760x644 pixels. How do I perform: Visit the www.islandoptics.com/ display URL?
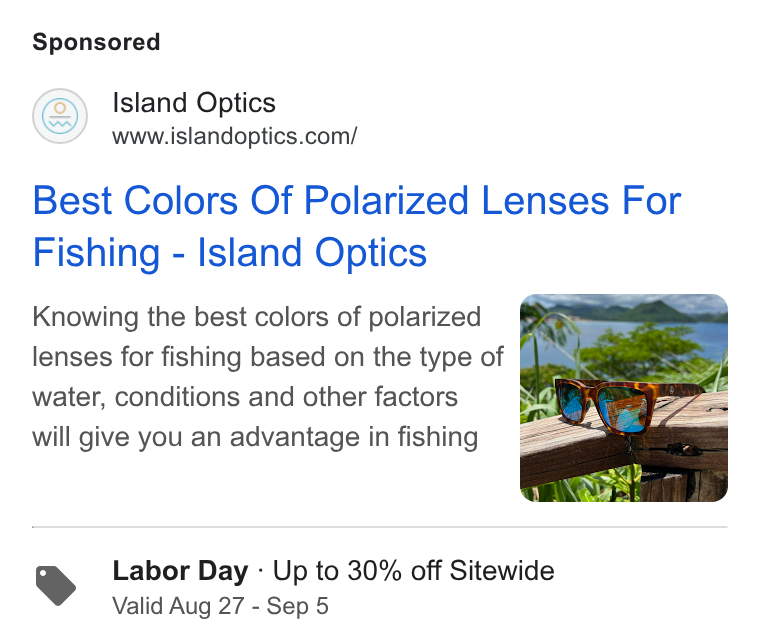tap(235, 136)
